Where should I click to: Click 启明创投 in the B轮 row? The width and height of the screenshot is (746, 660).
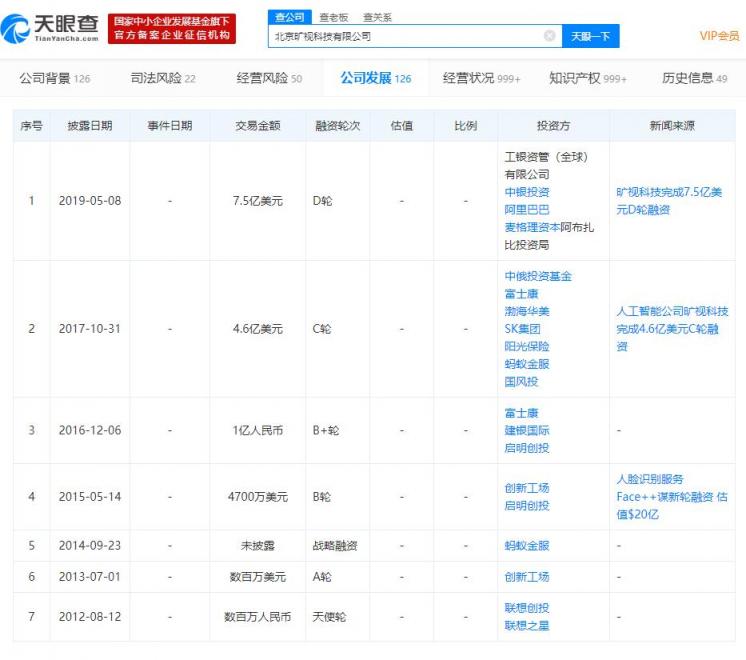pyautogui.click(x=527, y=506)
